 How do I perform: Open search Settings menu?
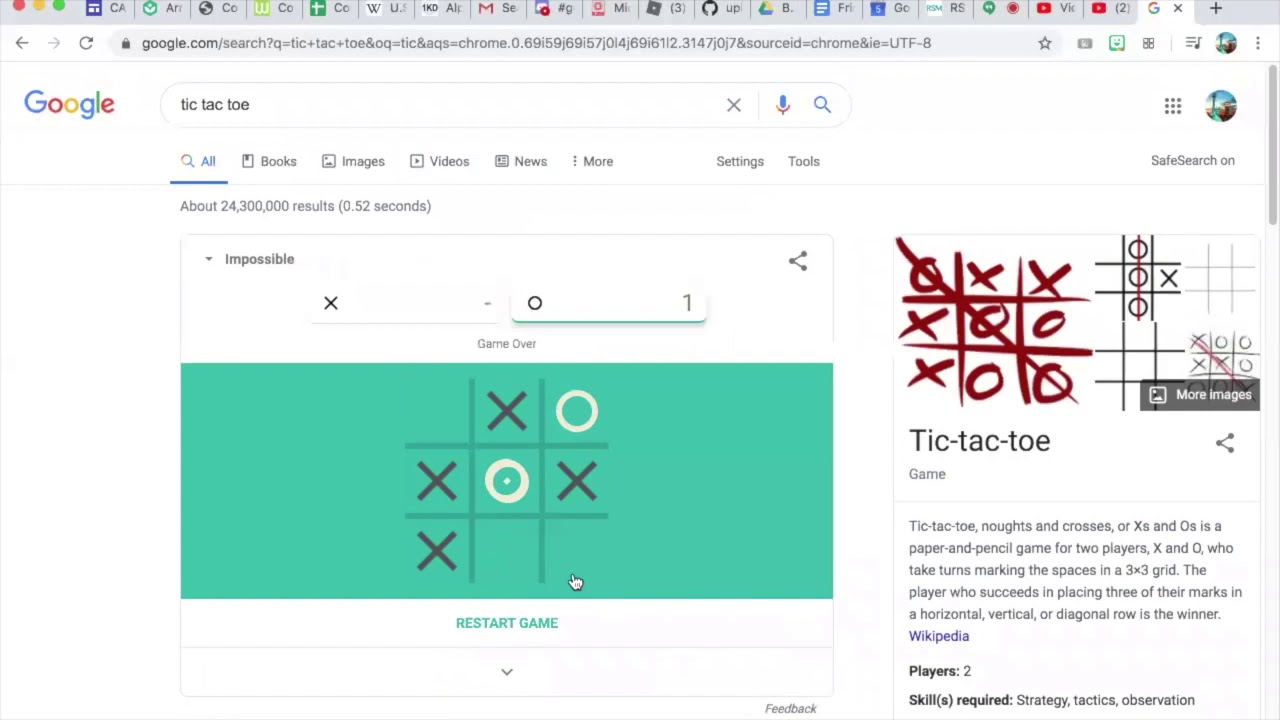tap(740, 161)
